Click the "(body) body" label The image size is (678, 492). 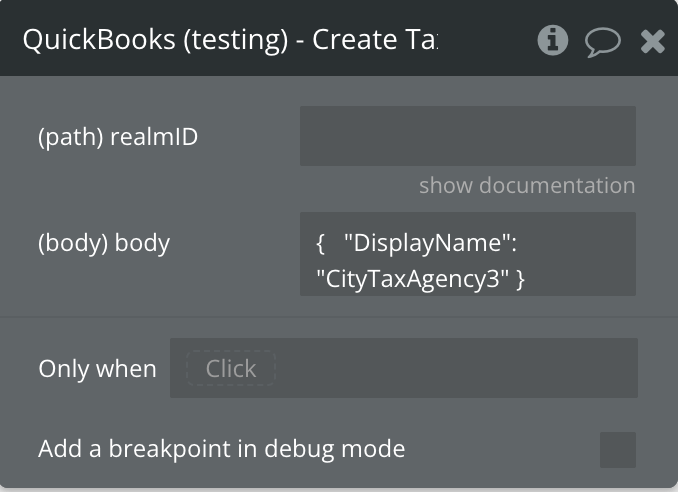(104, 243)
